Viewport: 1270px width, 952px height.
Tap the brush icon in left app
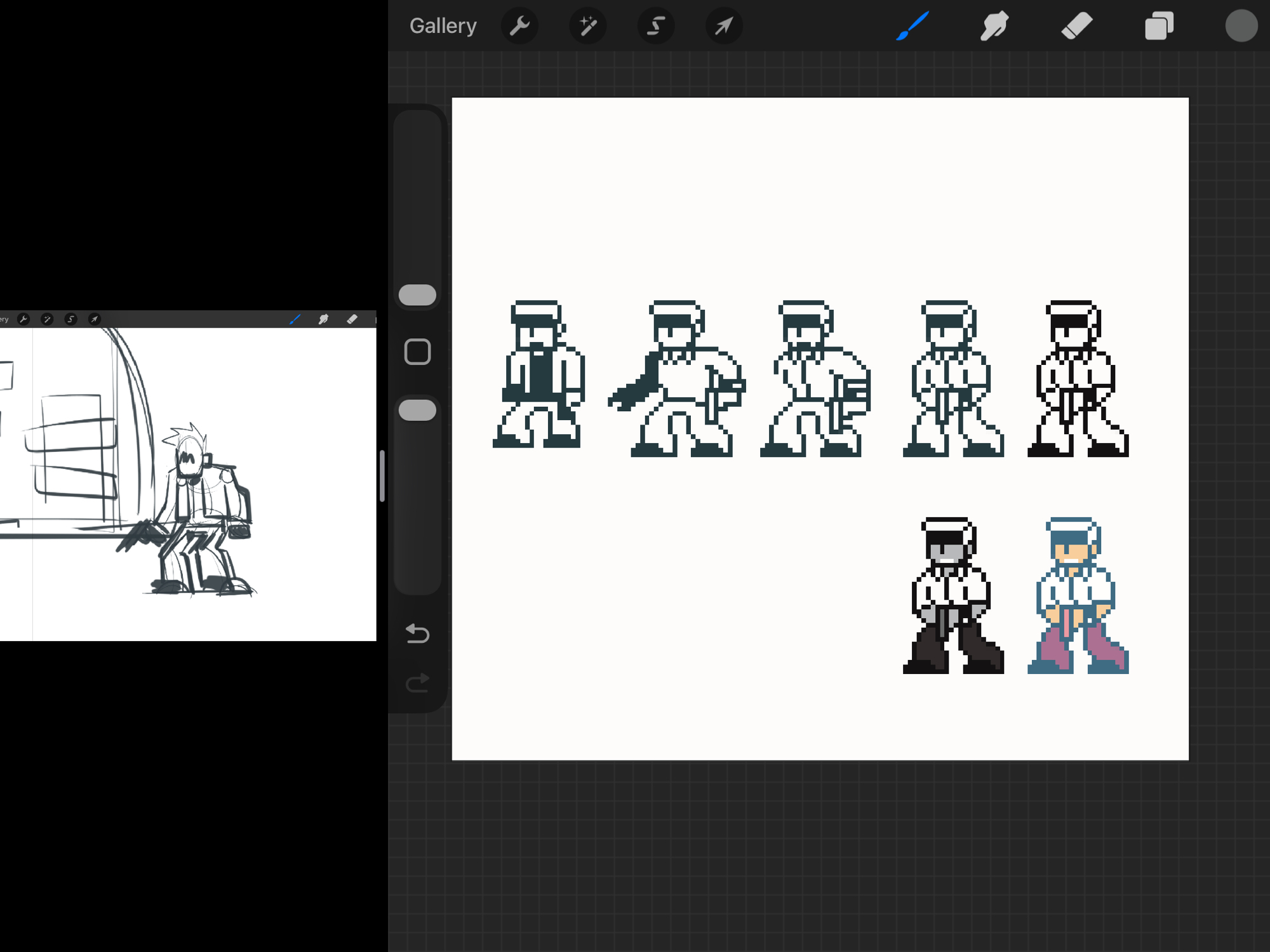point(295,319)
